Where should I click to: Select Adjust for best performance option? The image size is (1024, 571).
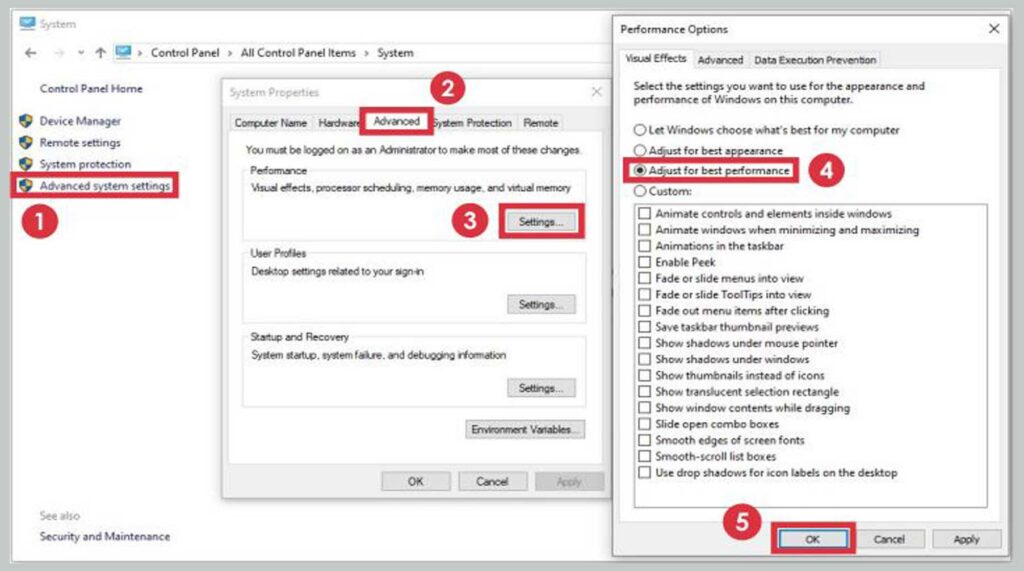point(640,171)
